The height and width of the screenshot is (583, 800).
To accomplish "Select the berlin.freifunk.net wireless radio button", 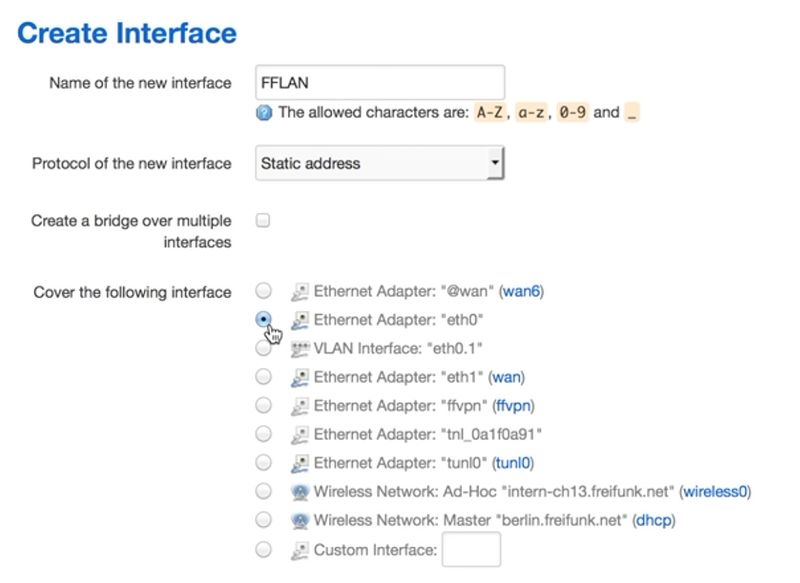I will point(263,520).
